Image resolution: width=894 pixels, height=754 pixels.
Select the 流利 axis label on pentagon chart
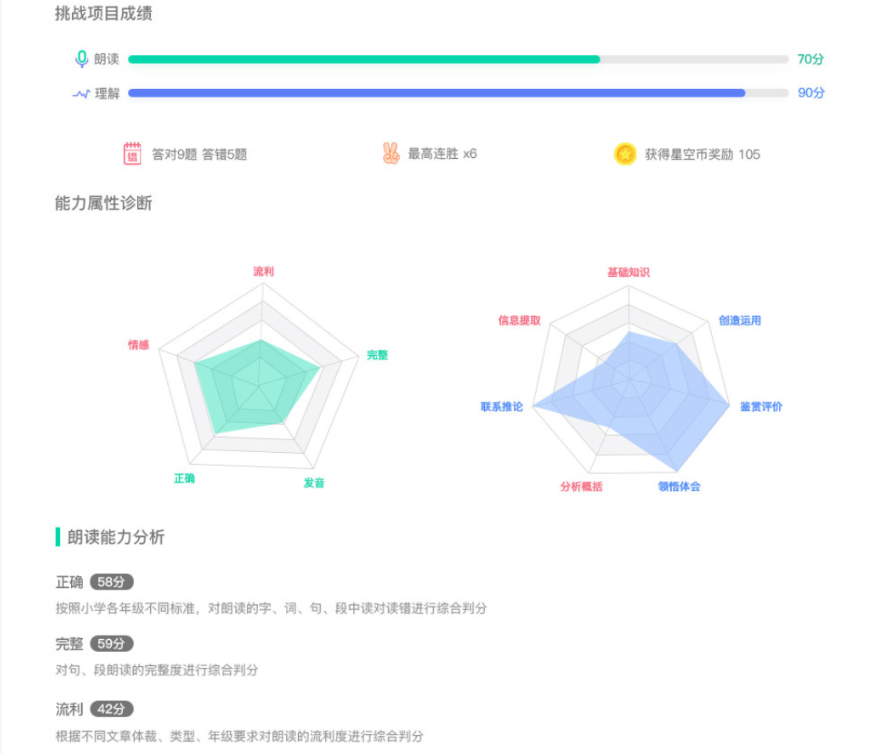(x=263, y=271)
